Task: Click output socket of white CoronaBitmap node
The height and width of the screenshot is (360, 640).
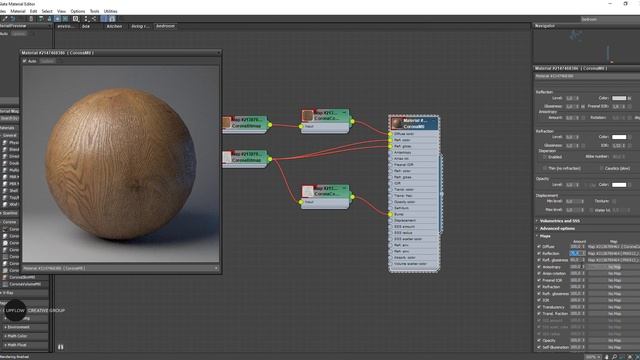Action: coord(270,159)
